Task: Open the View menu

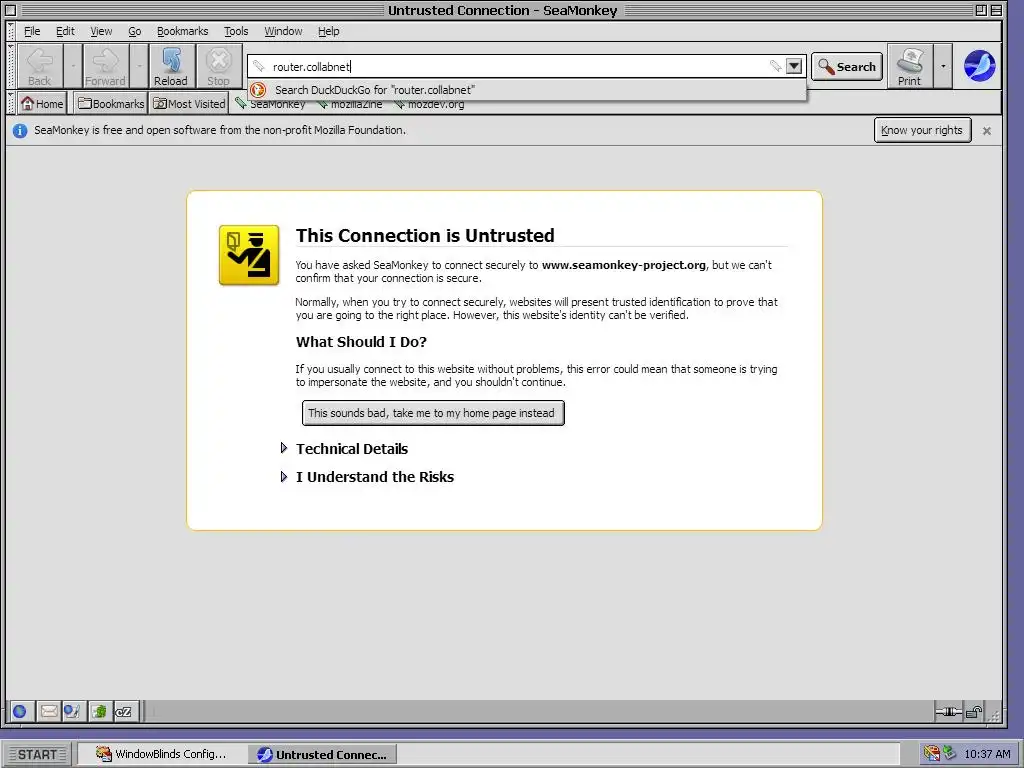Action: tap(101, 31)
